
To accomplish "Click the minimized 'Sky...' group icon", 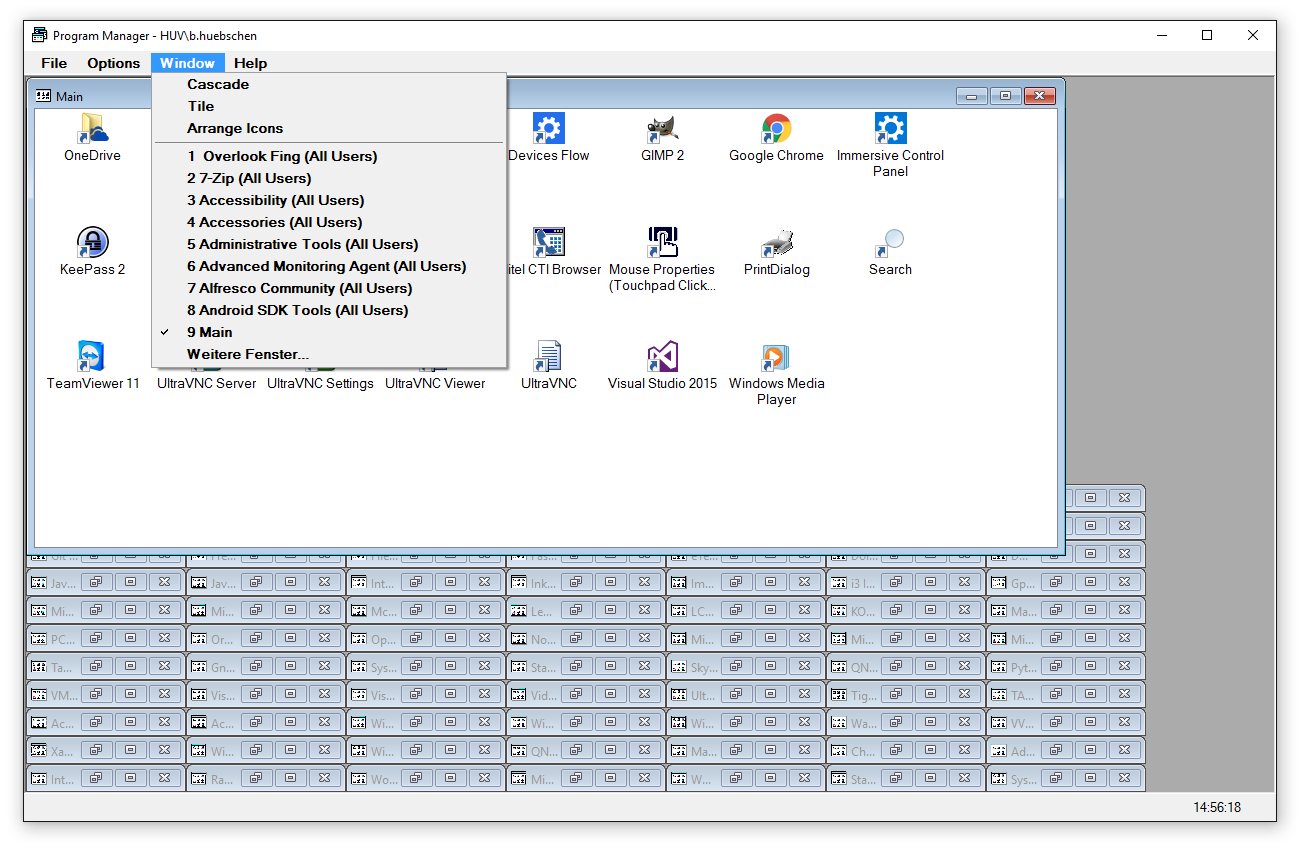I will [679, 666].
